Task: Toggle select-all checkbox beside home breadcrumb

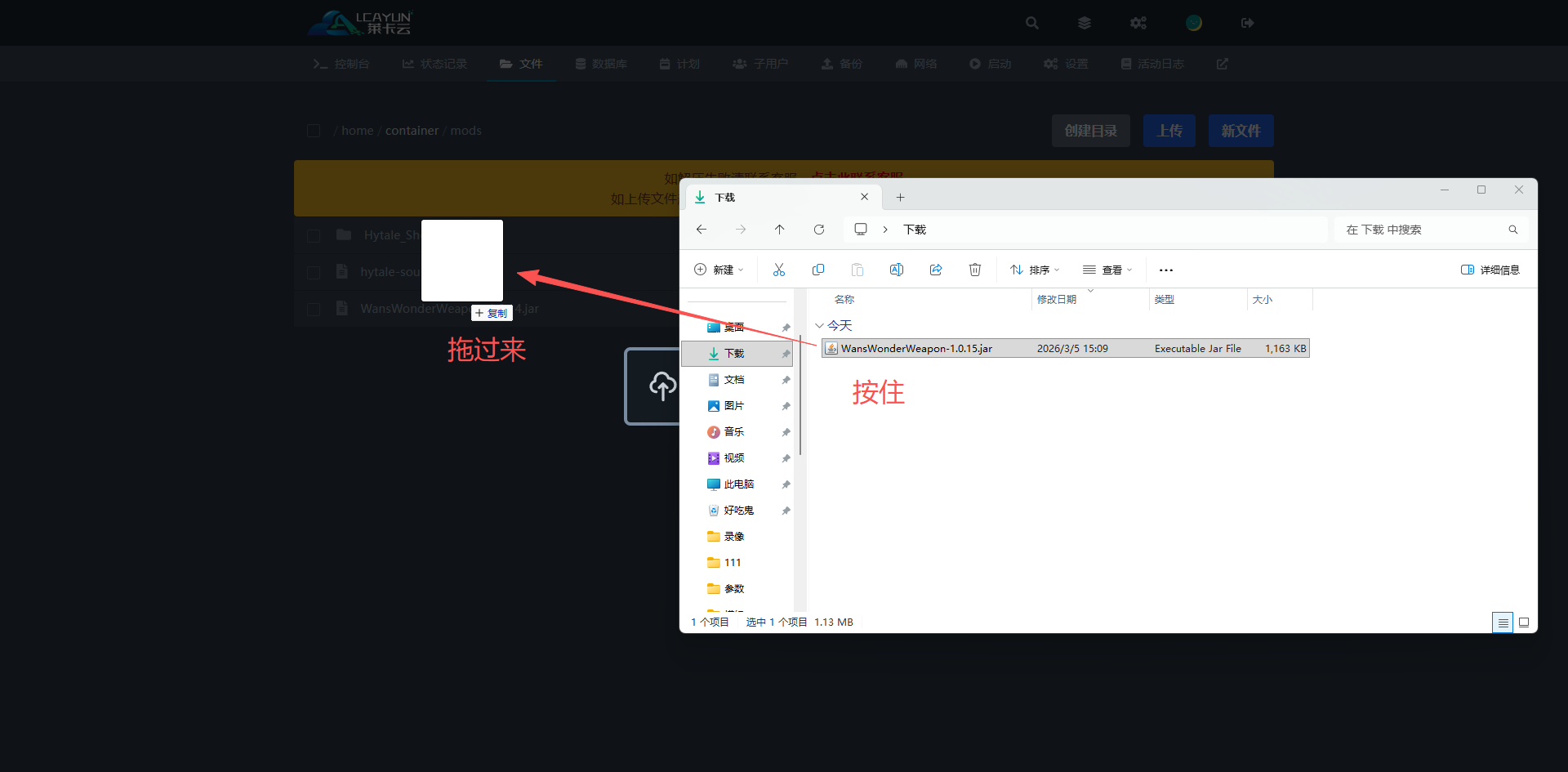Action: [x=314, y=131]
